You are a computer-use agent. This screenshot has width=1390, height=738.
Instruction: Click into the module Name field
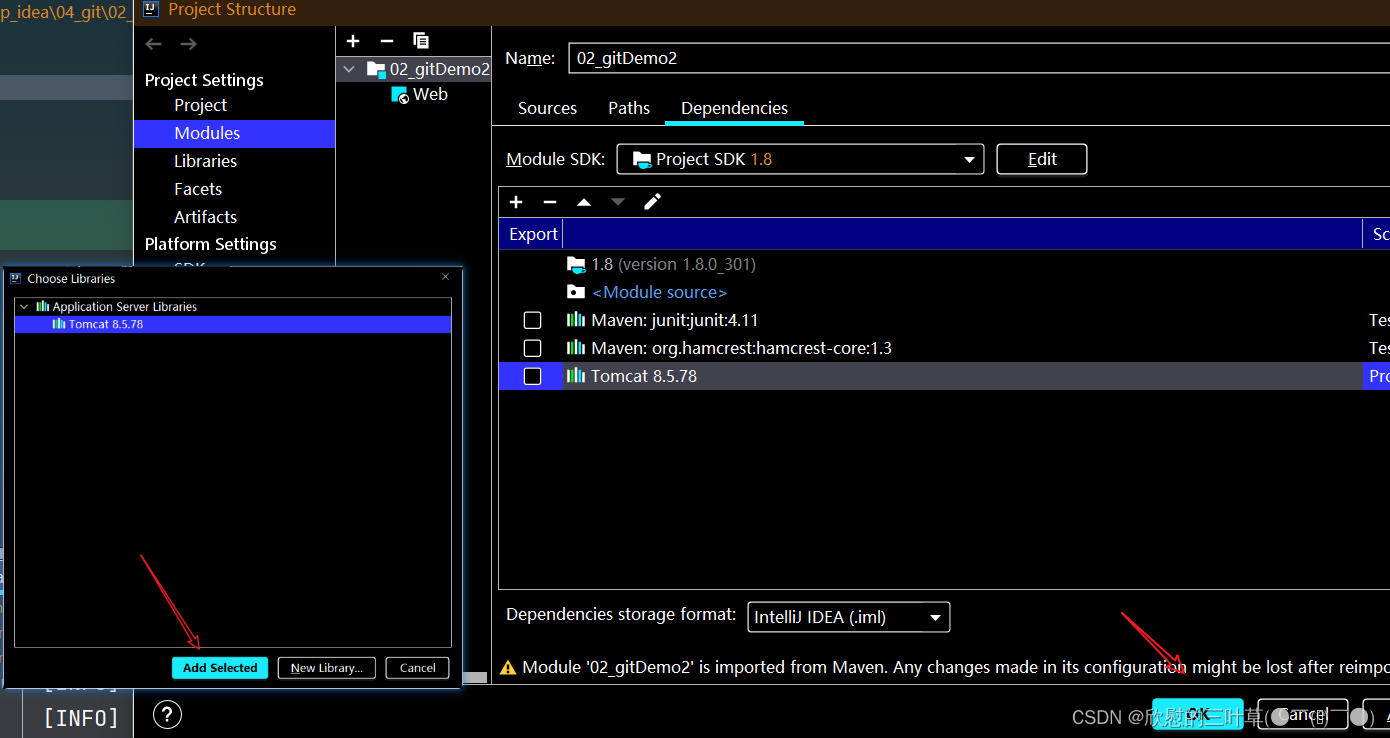pyautogui.click(x=979, y=58)
